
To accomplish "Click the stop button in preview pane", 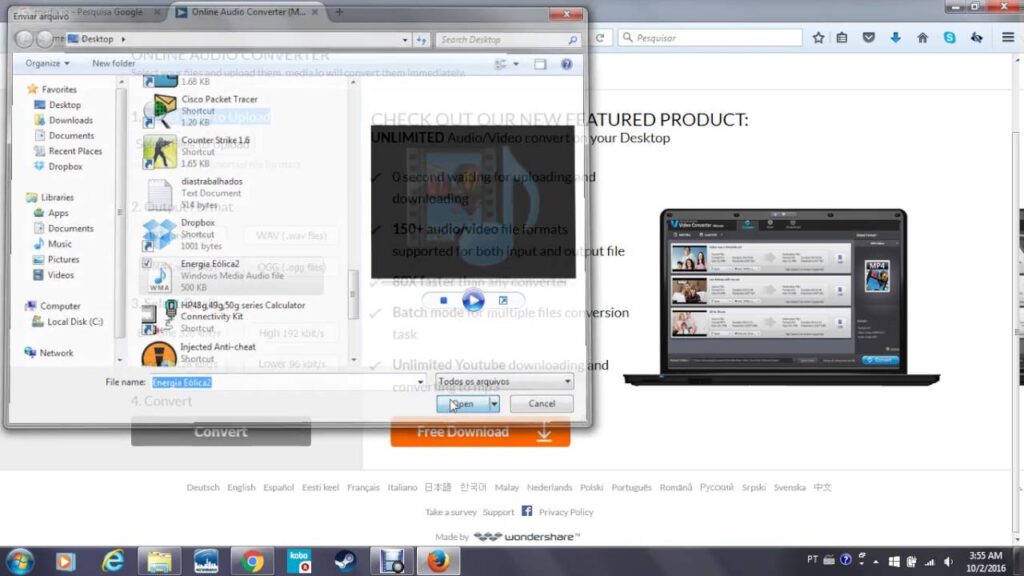I will 443,300.
